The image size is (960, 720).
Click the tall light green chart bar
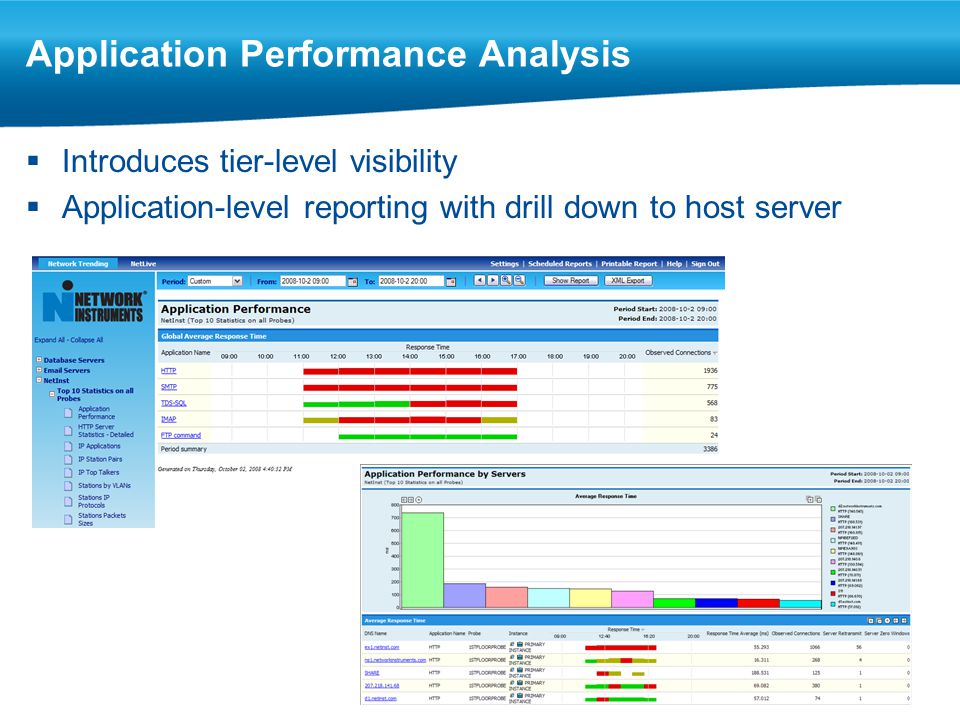pyautogui.click(x=422, y=560)
